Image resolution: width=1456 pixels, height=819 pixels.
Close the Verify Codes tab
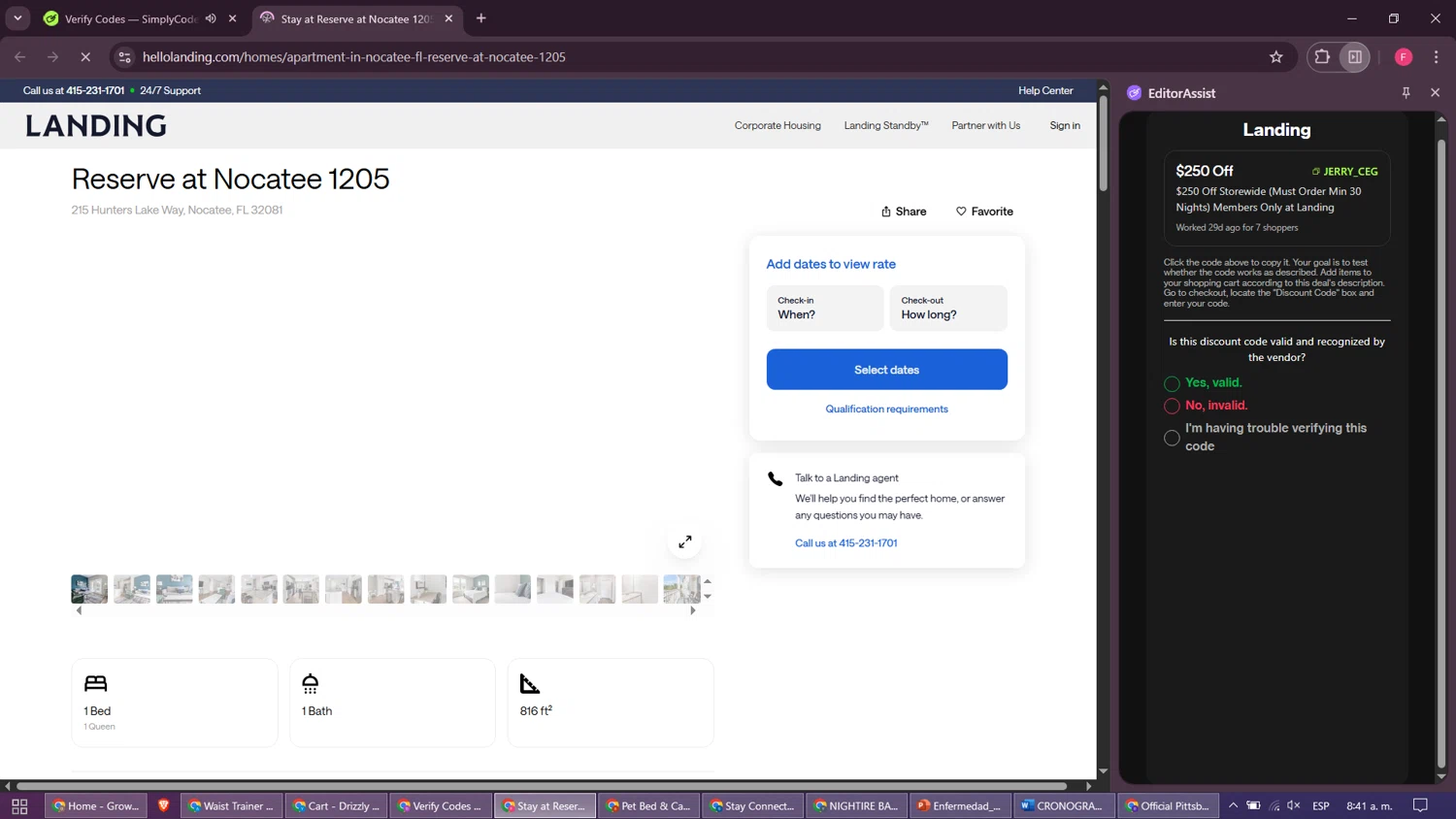point(233,18)
